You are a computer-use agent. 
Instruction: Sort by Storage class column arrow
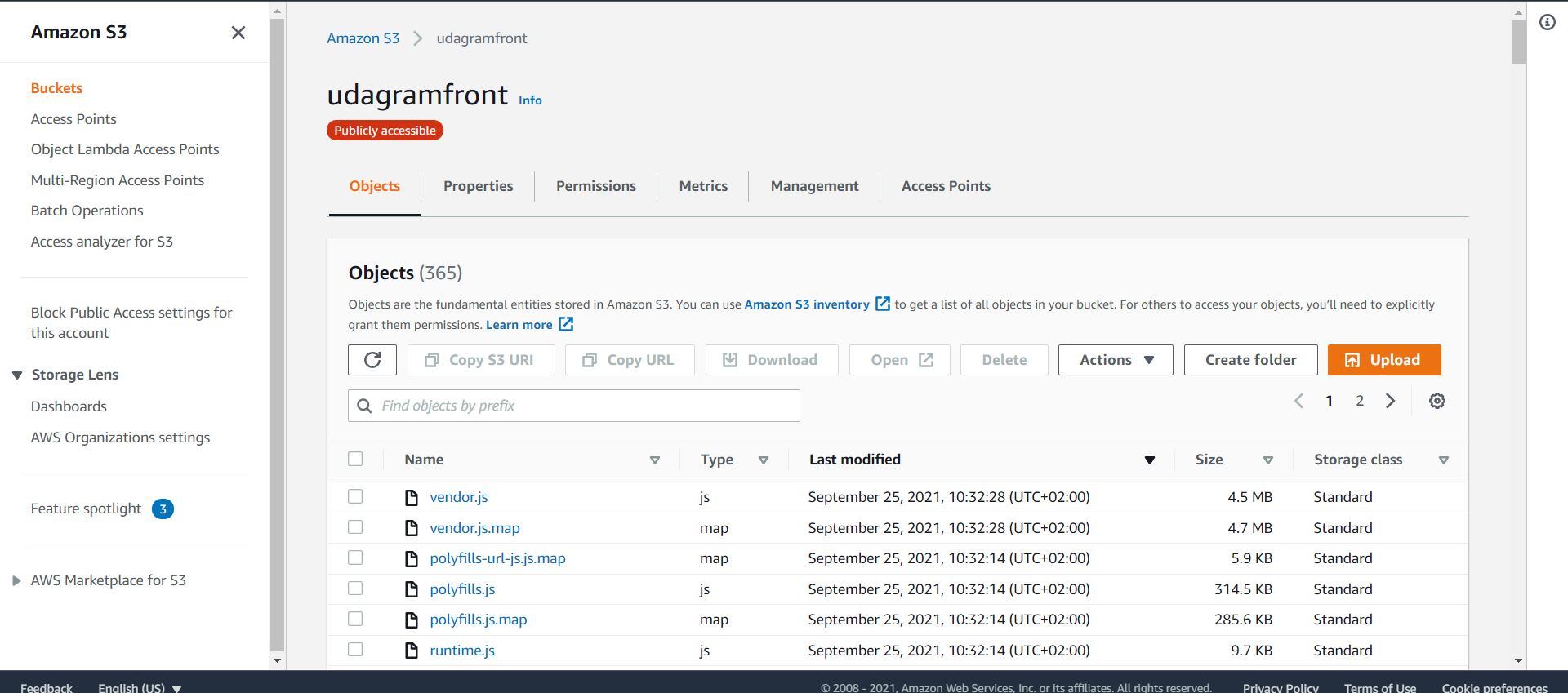[1444, 460]
